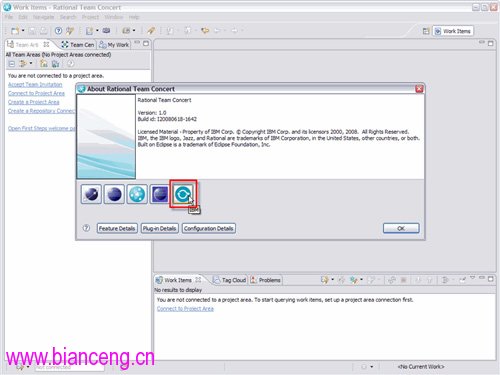The width and height of the screenshot is (500, 375).
Task: Select the Team Central tab
Action: coord(78,44)
